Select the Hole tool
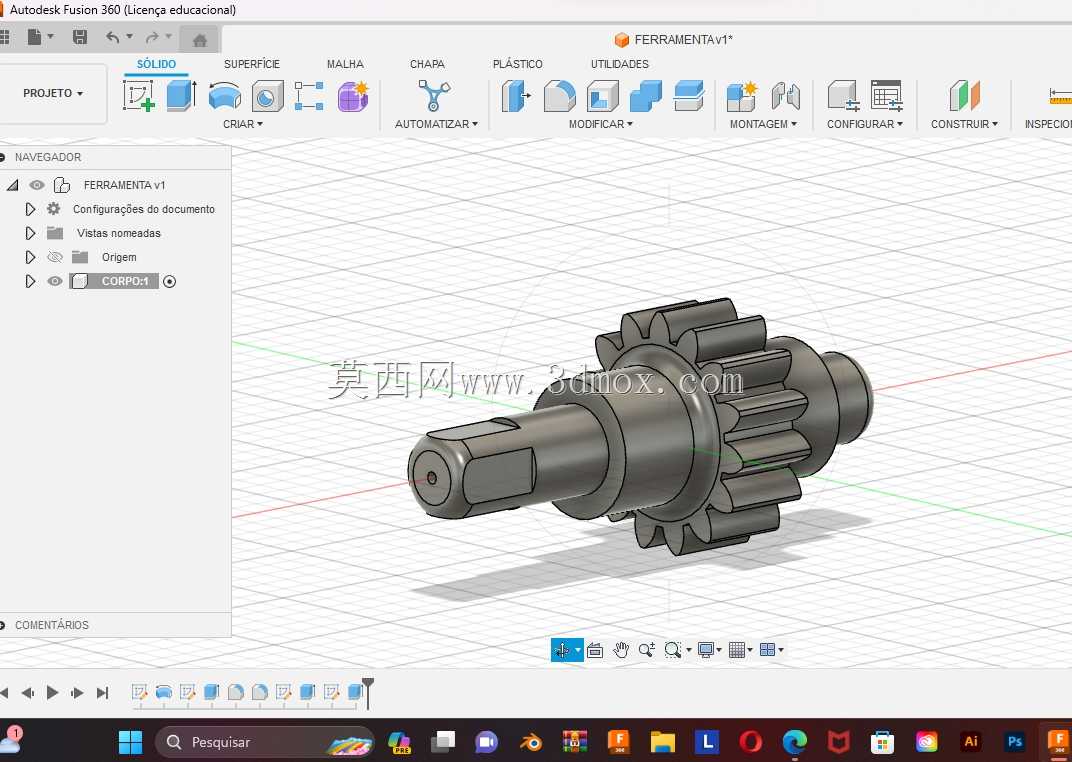Viewport: 1072px width, 762px height. [267, 96]
